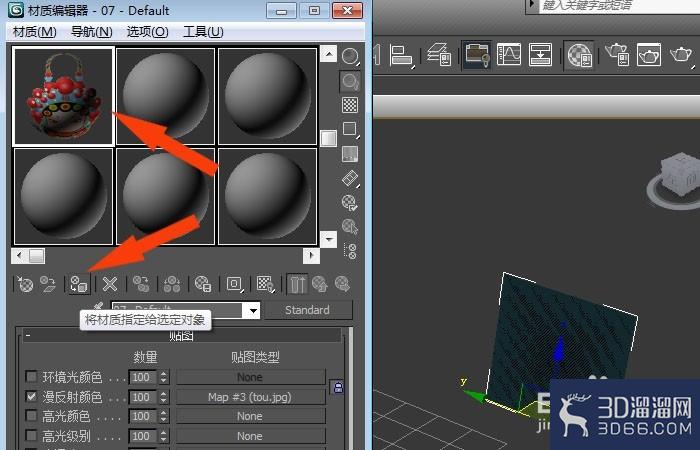Click the sample slots scroll right arrow

coord(311,256)
